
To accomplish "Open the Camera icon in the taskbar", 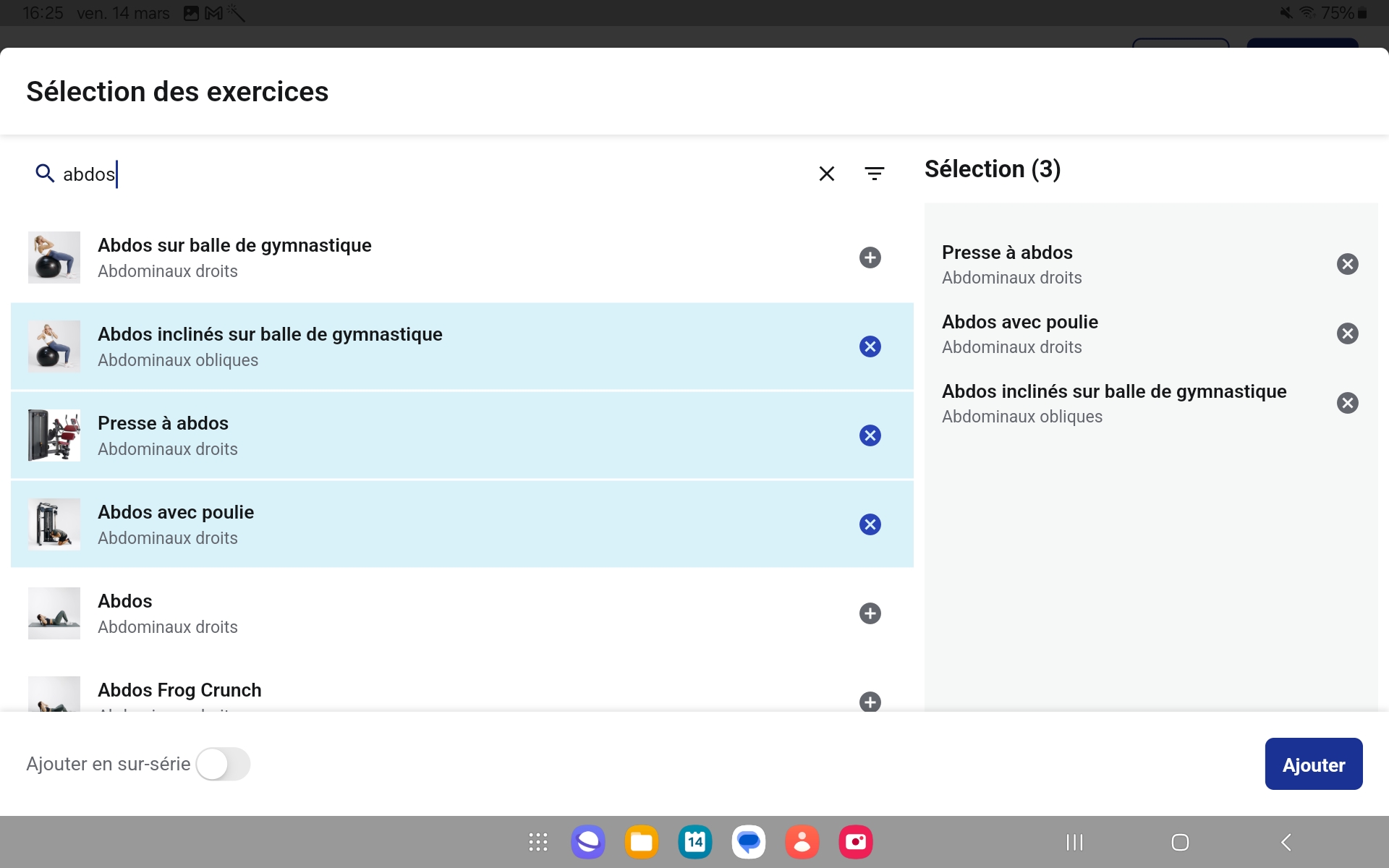I will point(856,842).
